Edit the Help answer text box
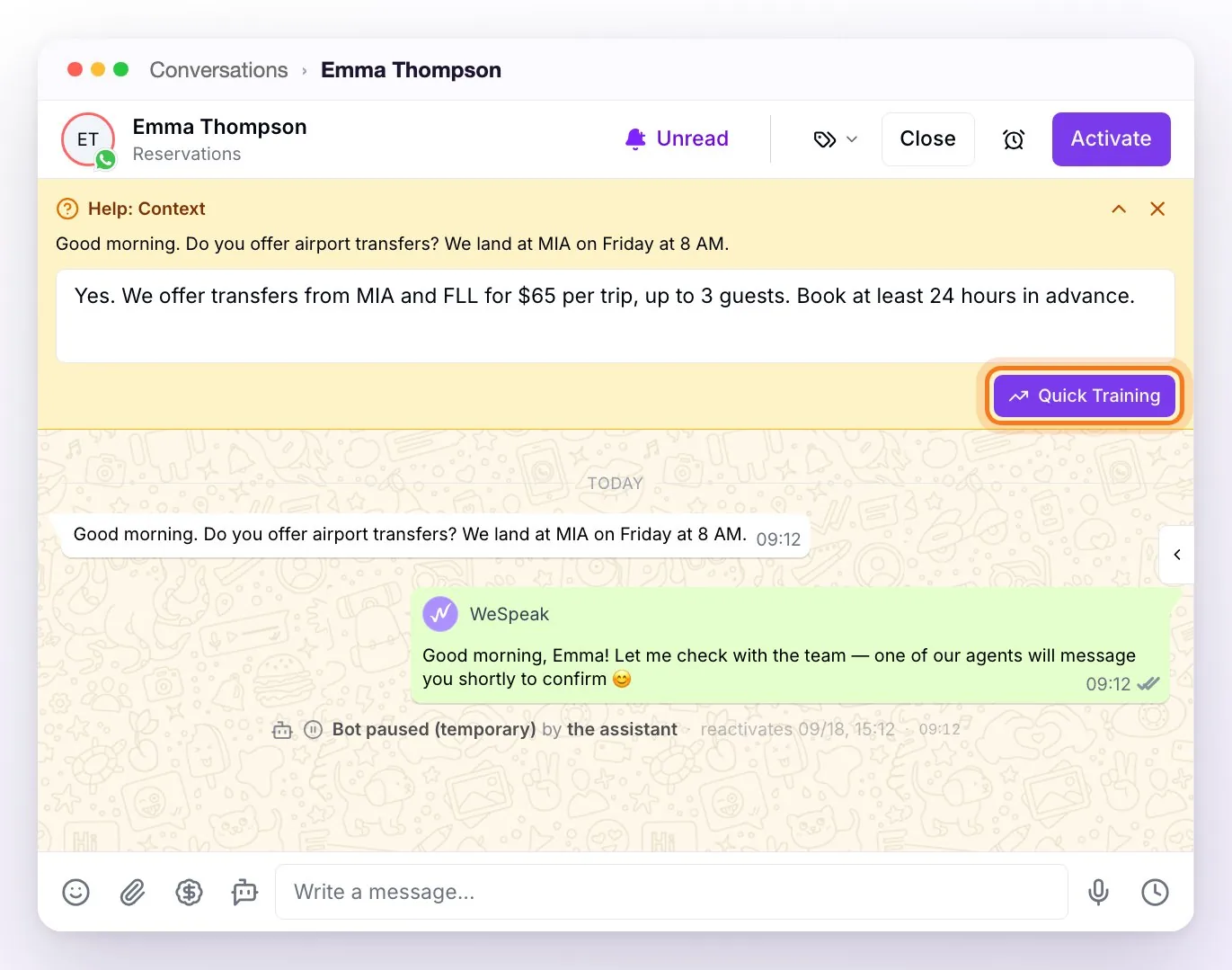Viewport: 1232px width, 970px height. (x=616, y=316)
